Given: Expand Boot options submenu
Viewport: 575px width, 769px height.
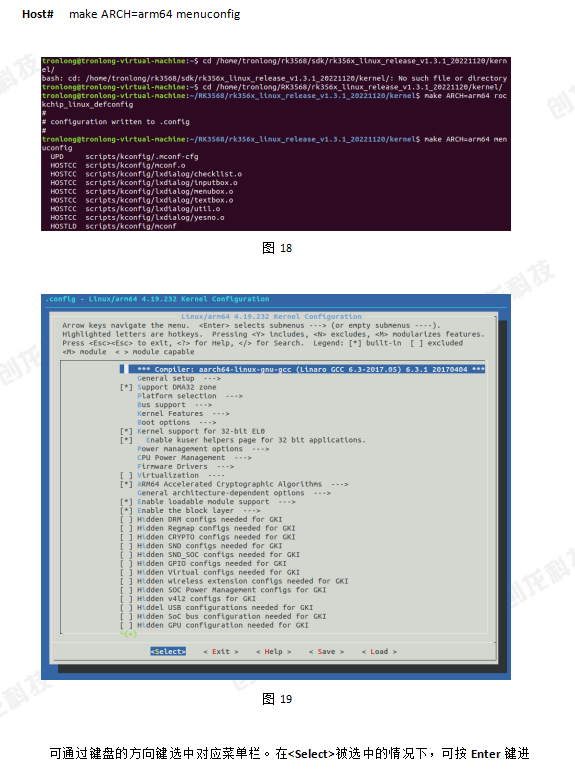Looking at the screenshot, I should [x=177, y=423].
